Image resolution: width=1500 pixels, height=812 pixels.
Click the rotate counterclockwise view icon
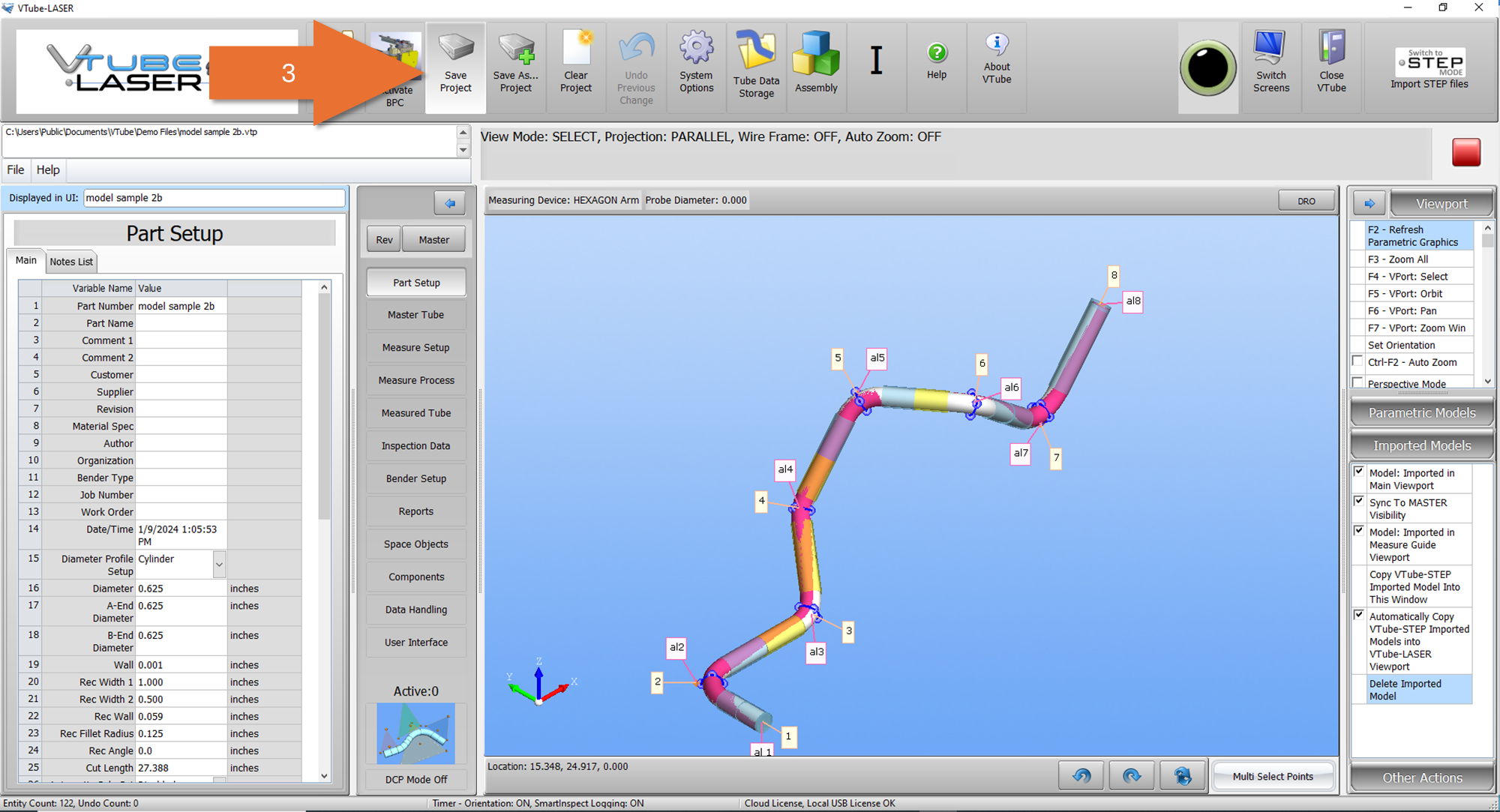click(1081, 776)
